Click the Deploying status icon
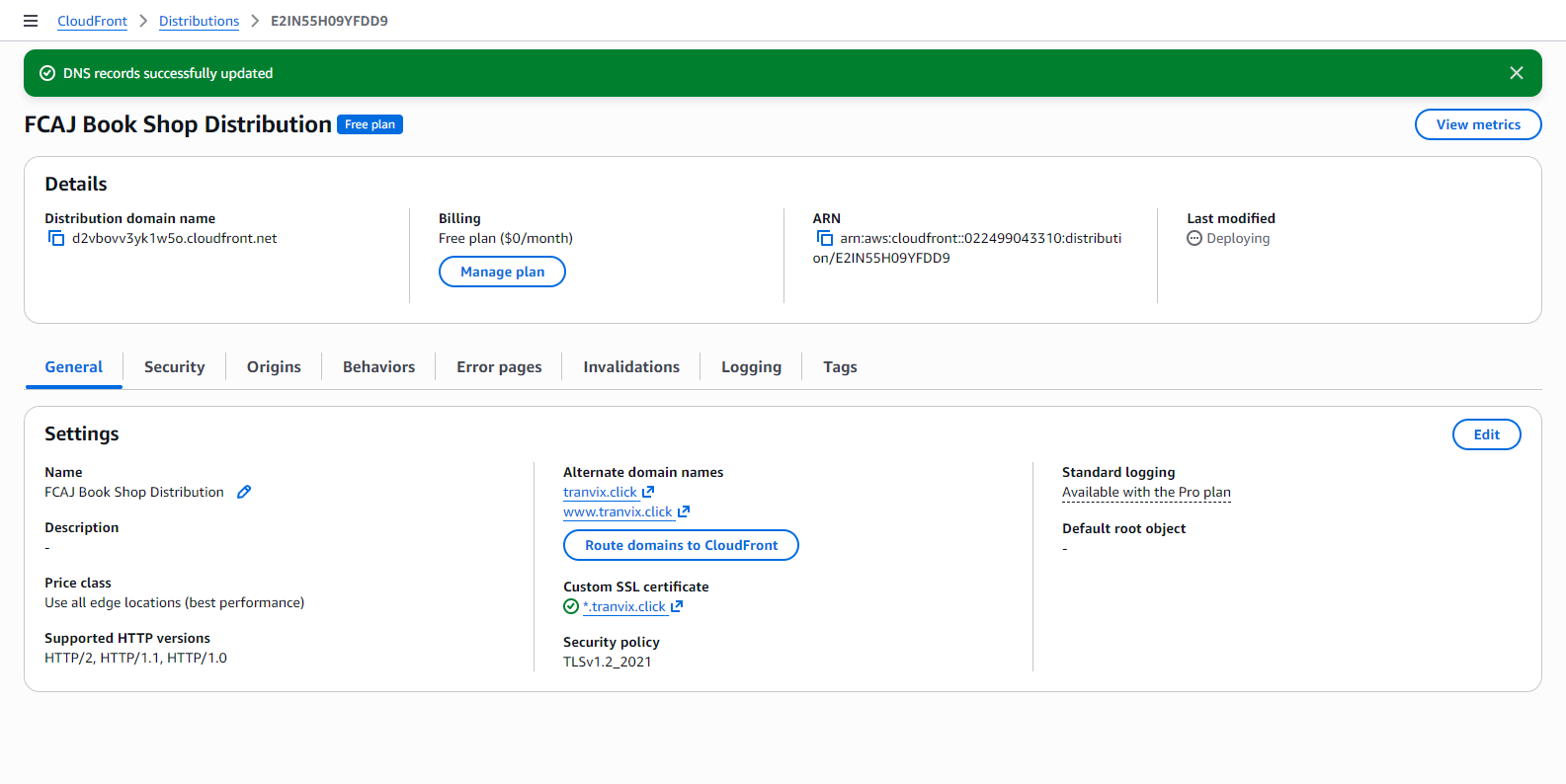The height and width of the screenshot is (784, 1566). tap(1195, 238)
